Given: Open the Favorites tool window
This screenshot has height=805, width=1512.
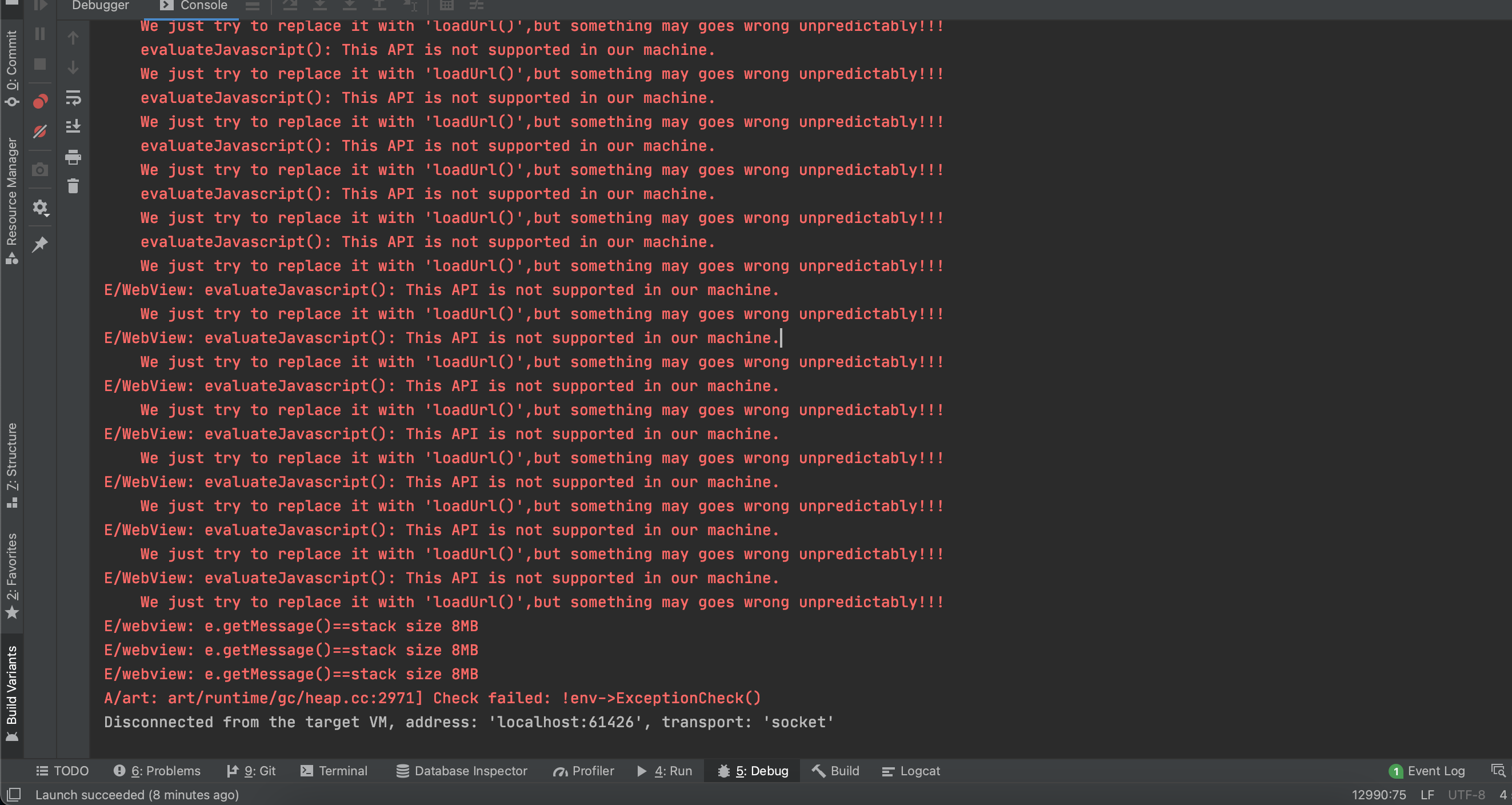Looking at the screenshot, I should tap(12, 576).
